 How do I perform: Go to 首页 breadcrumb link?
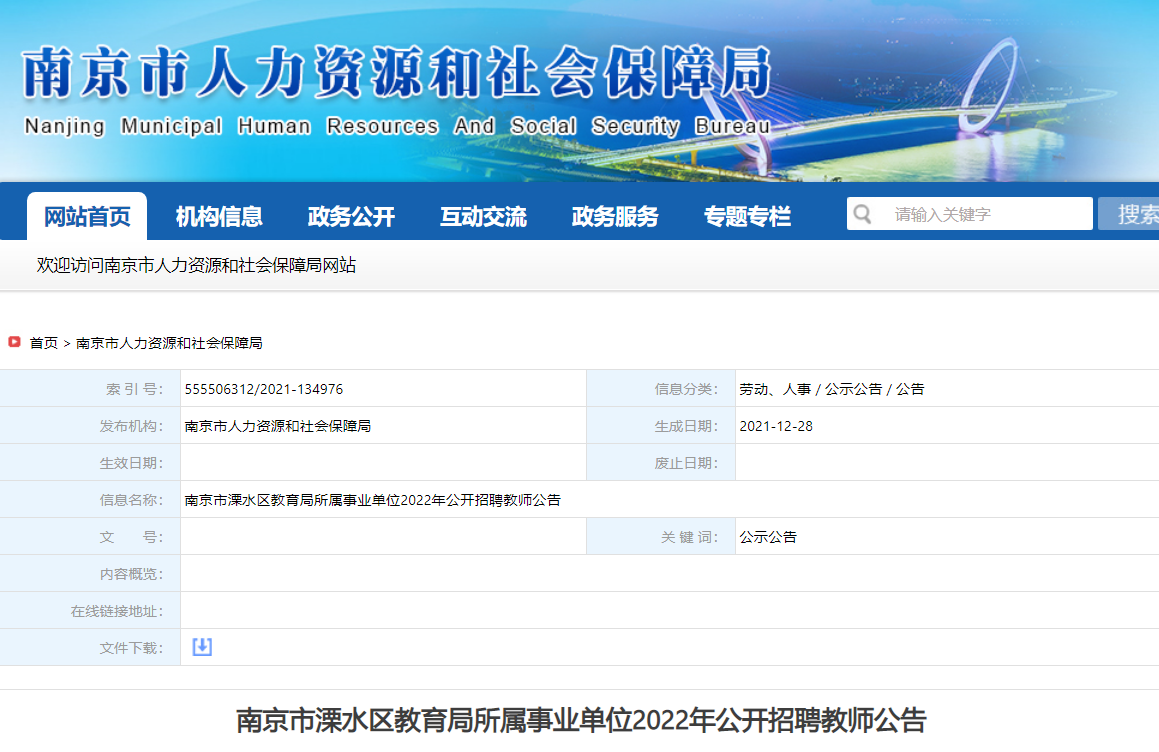(x=44, y=343)
